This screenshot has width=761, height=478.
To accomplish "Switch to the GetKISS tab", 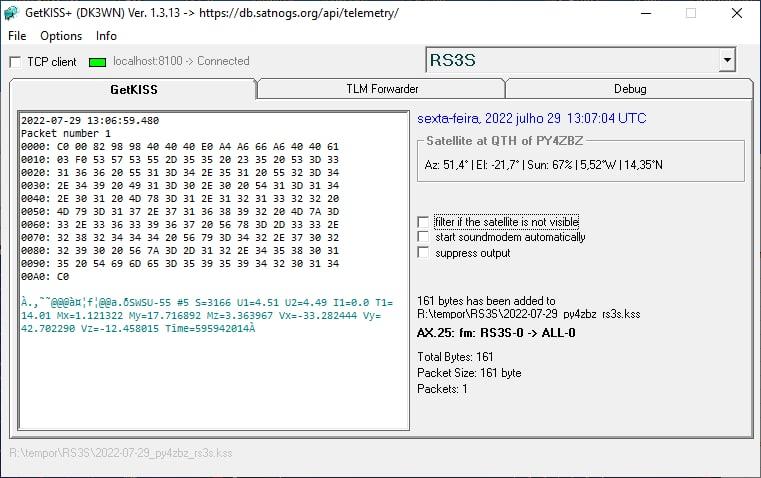I will 133,89.
